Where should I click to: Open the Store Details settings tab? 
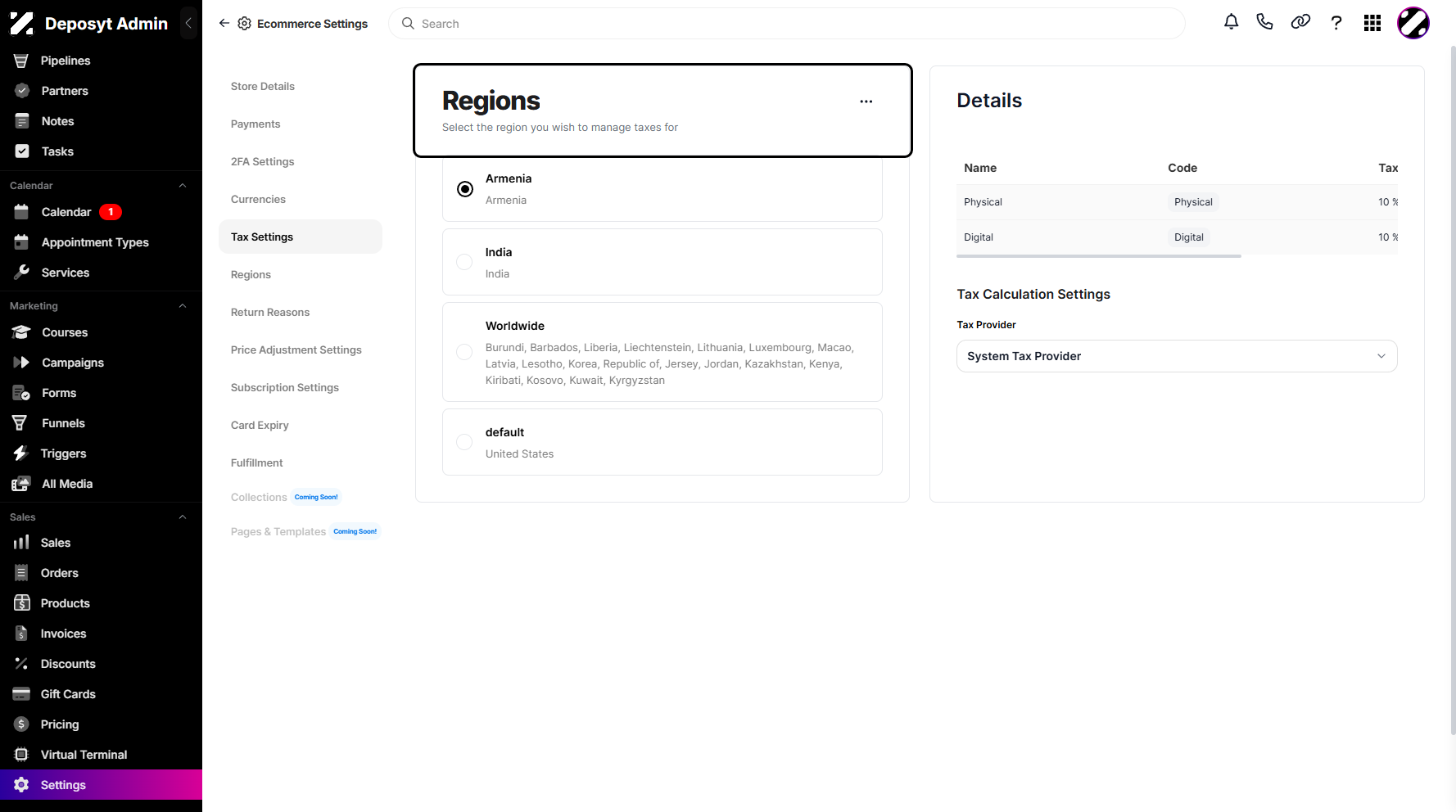(x=263, y=86)
